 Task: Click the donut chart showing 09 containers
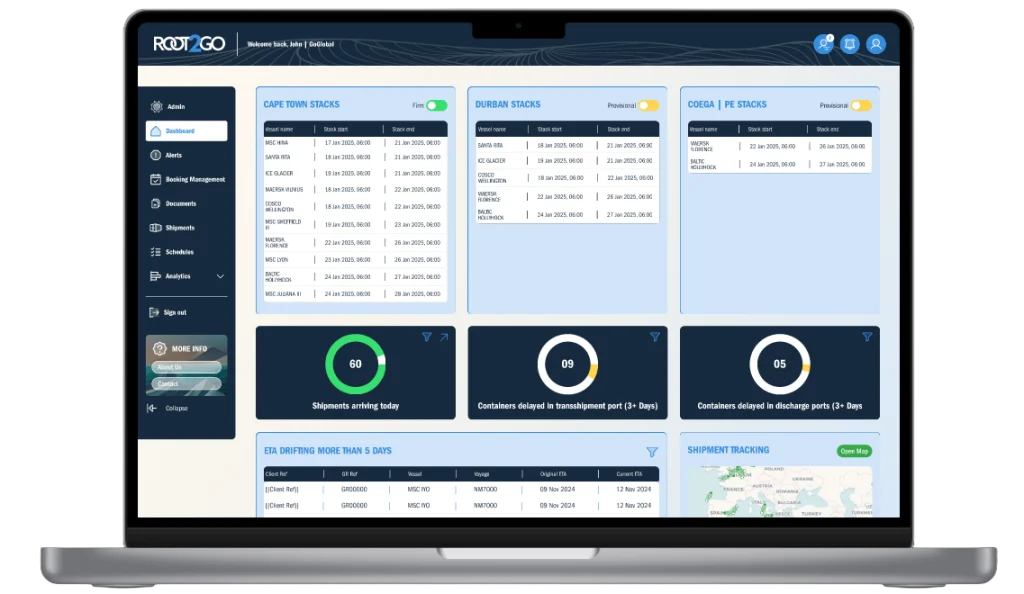coord(568,364)
